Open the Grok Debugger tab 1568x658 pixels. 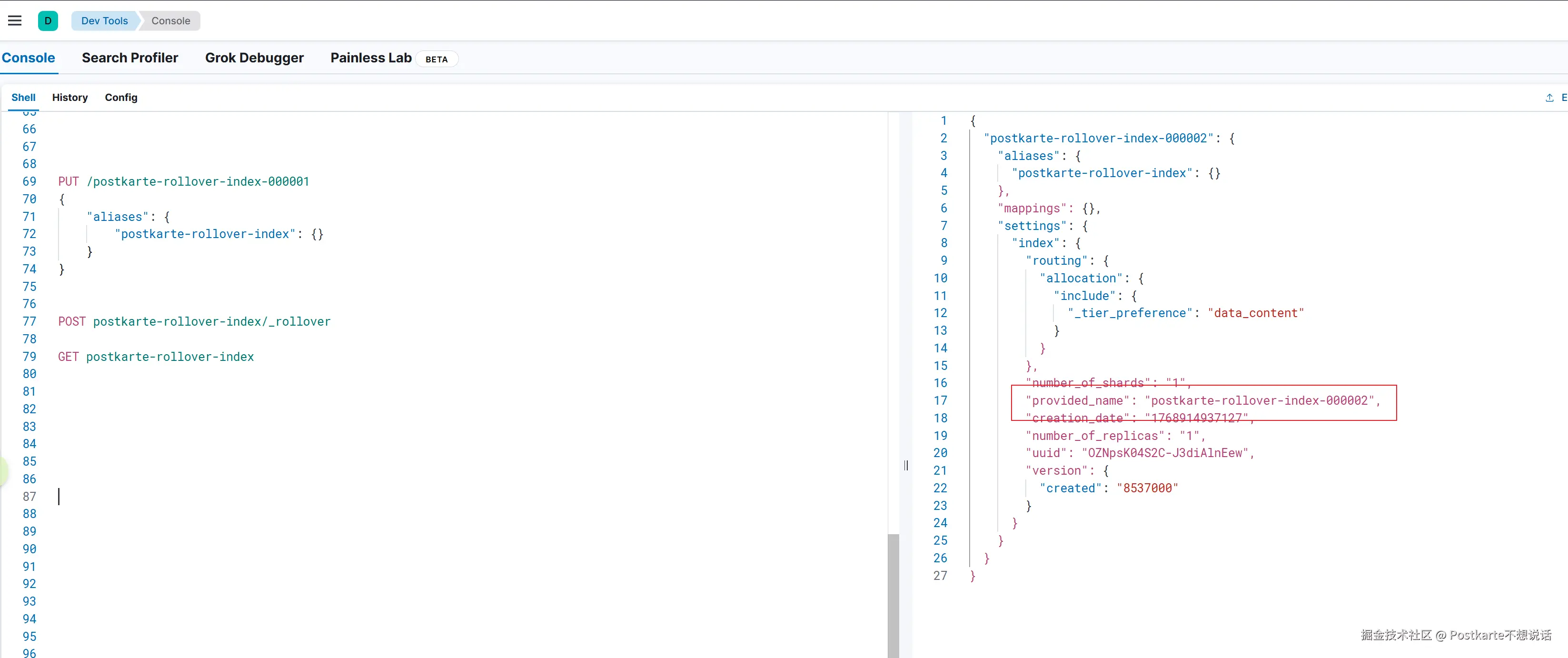click(254, 58)
